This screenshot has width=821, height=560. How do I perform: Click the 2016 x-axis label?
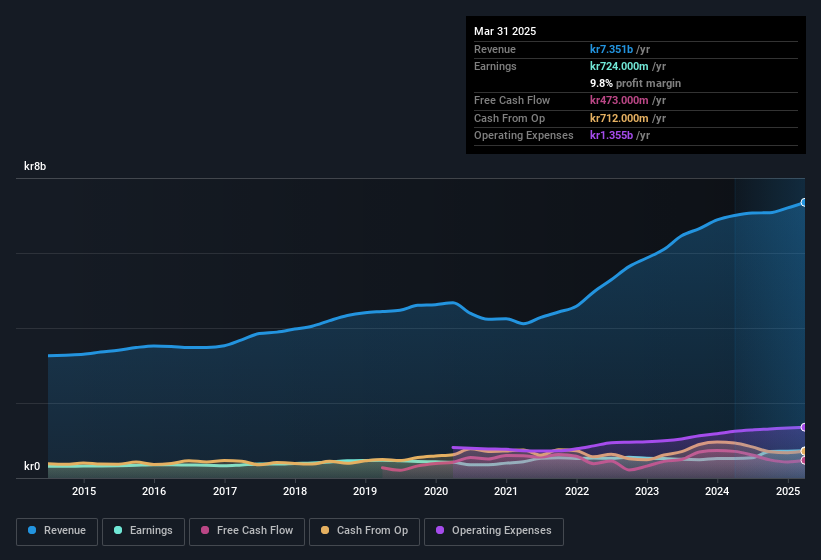(x=154, y=491)
